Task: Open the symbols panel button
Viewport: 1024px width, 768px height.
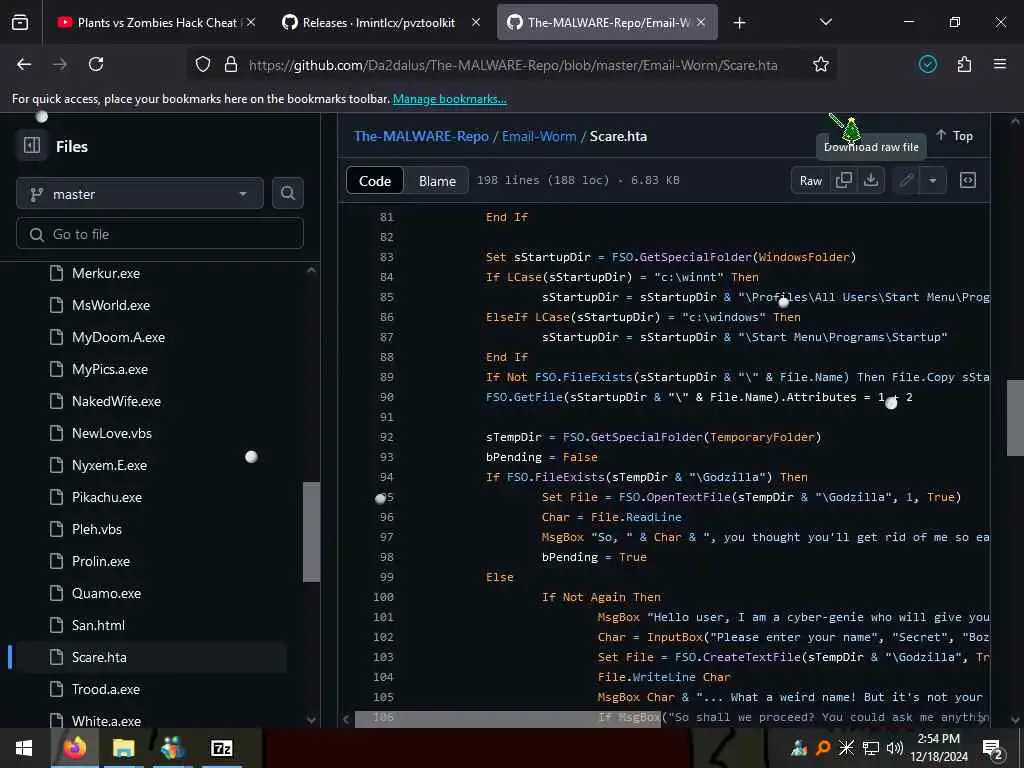Action: coord(967,180)
